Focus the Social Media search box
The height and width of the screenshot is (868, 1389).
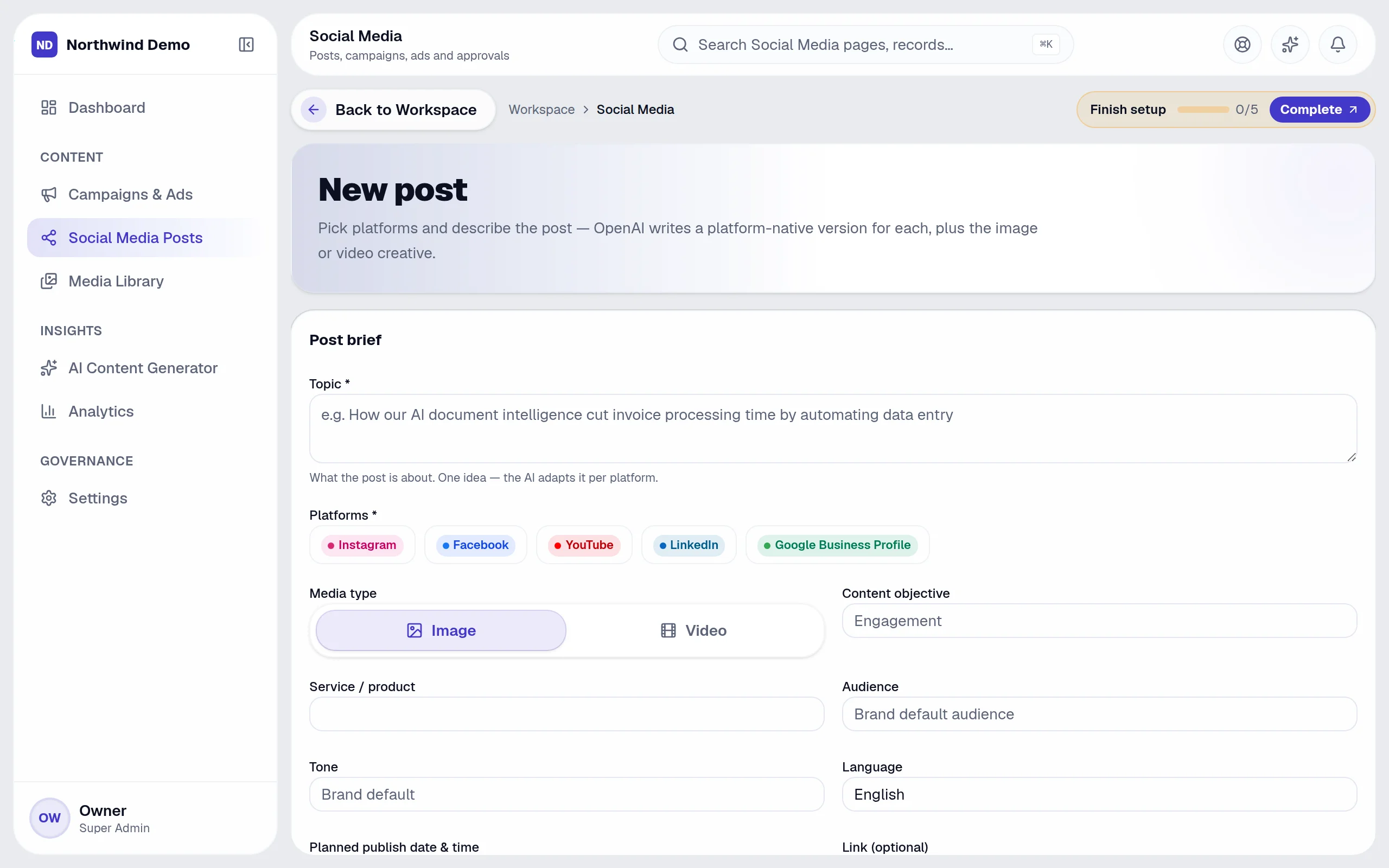point(865,44)
